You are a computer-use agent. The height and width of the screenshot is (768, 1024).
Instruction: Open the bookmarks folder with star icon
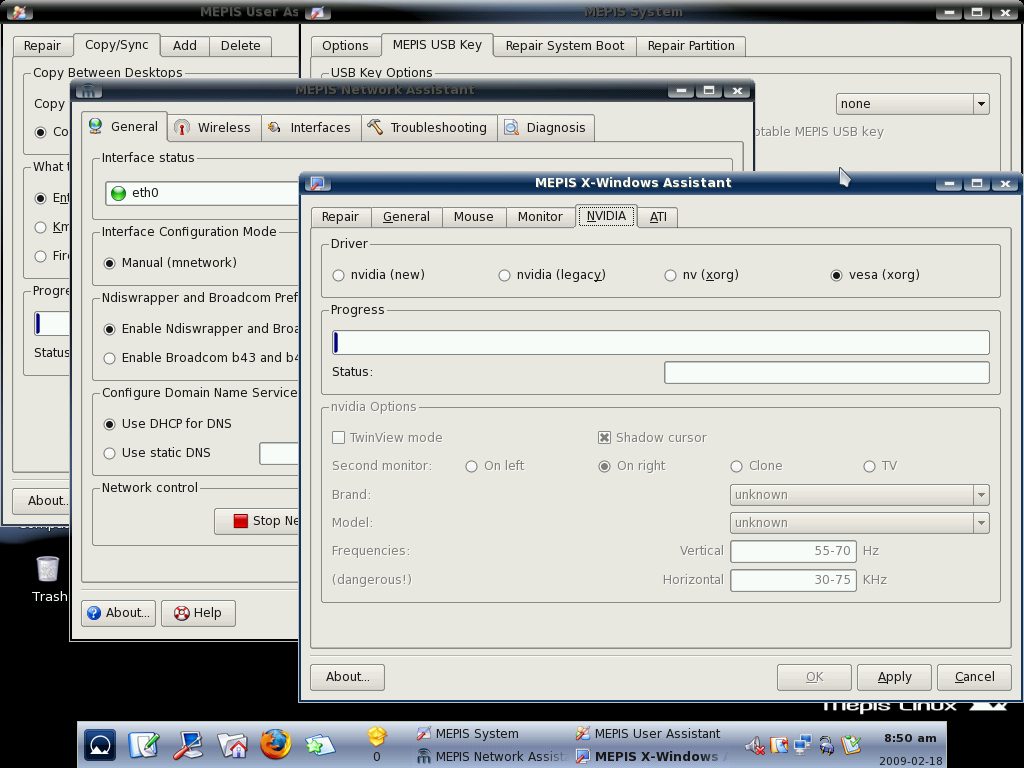(x=319, y=745)
